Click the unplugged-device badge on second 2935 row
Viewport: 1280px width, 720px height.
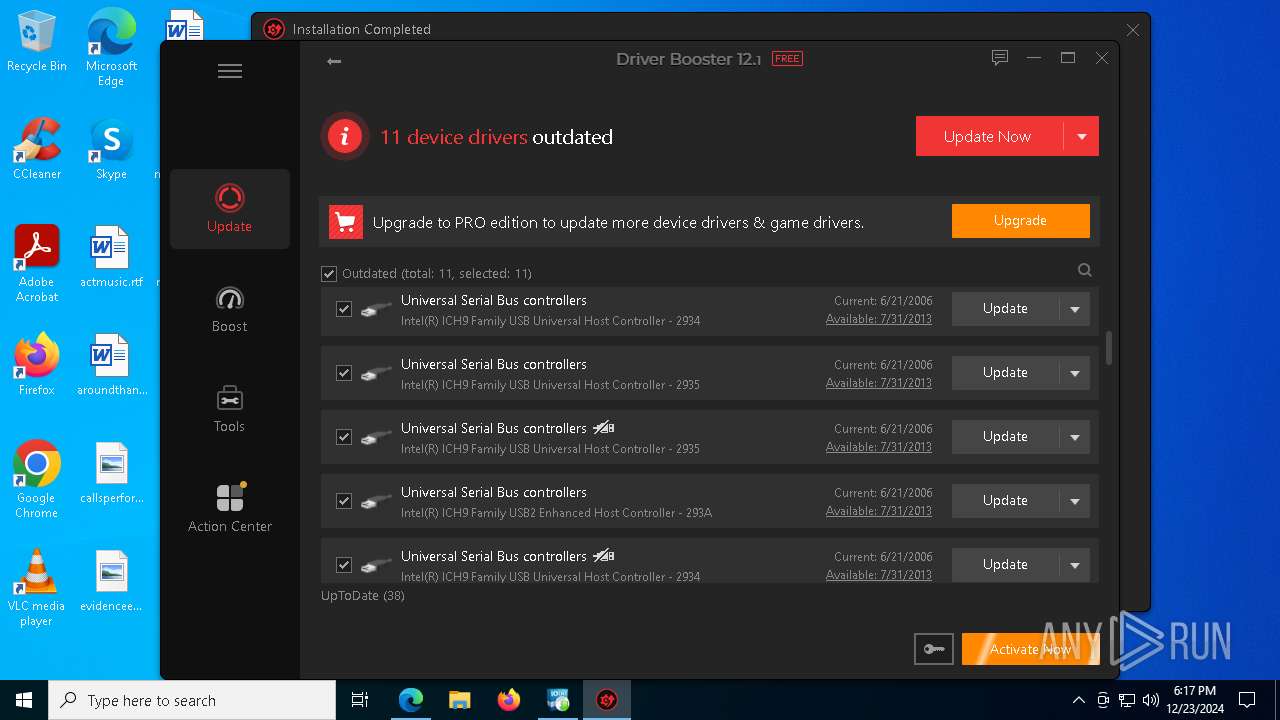(603, 428)
